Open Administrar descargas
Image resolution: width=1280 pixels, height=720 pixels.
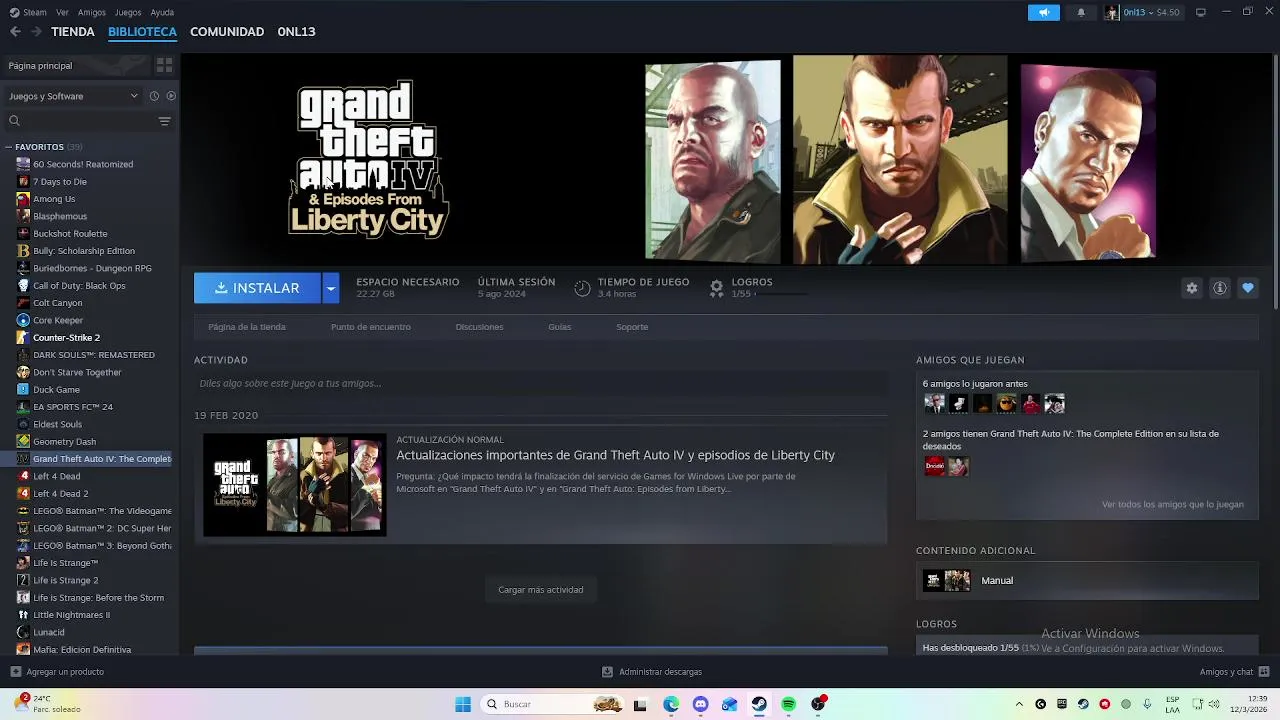pyautogui.click(x=652, y=672)
